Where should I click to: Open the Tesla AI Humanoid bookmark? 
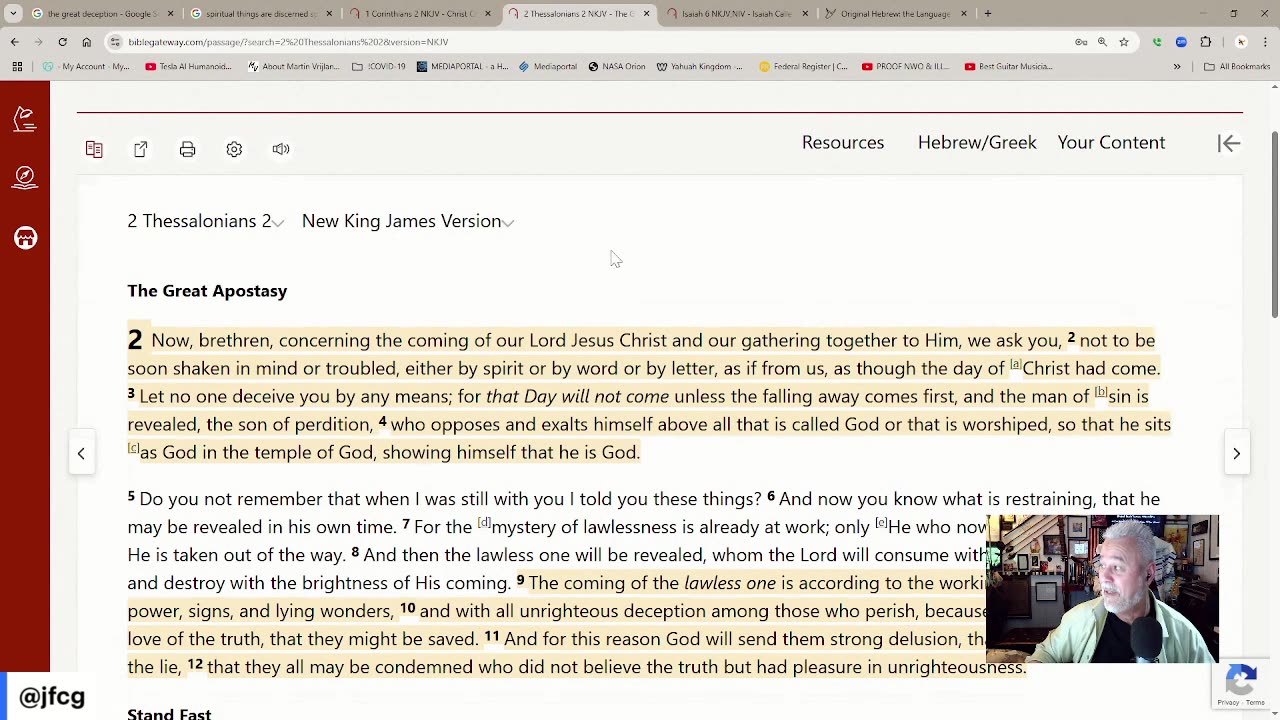coord(188,67)
